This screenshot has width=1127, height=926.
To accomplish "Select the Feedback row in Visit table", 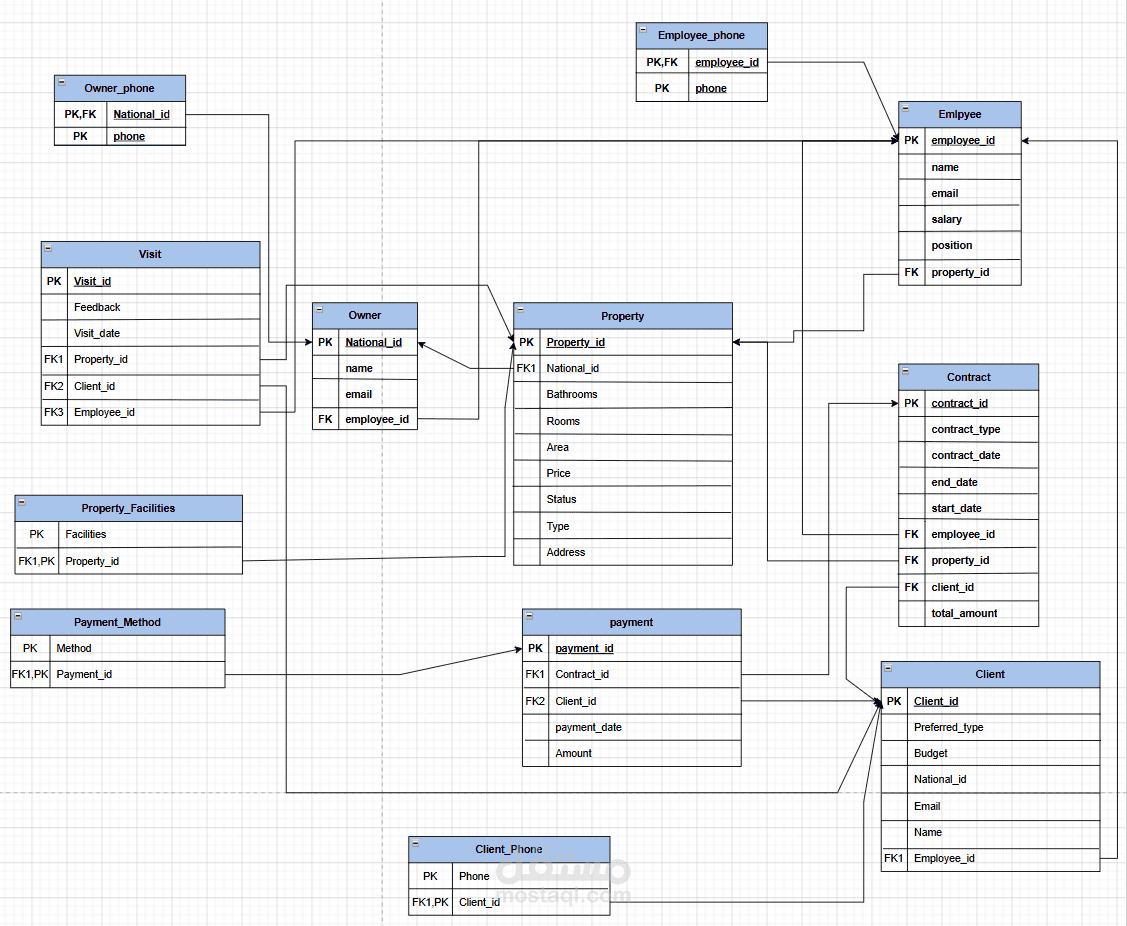I will click(x=151, y=307).
